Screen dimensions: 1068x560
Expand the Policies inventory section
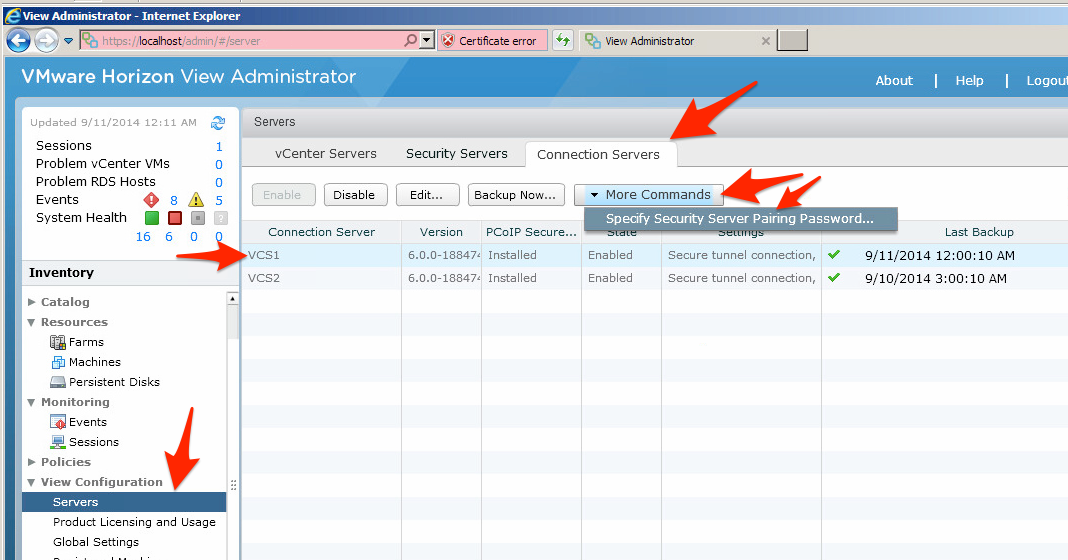pyautogui.click(x=65, y=462)
